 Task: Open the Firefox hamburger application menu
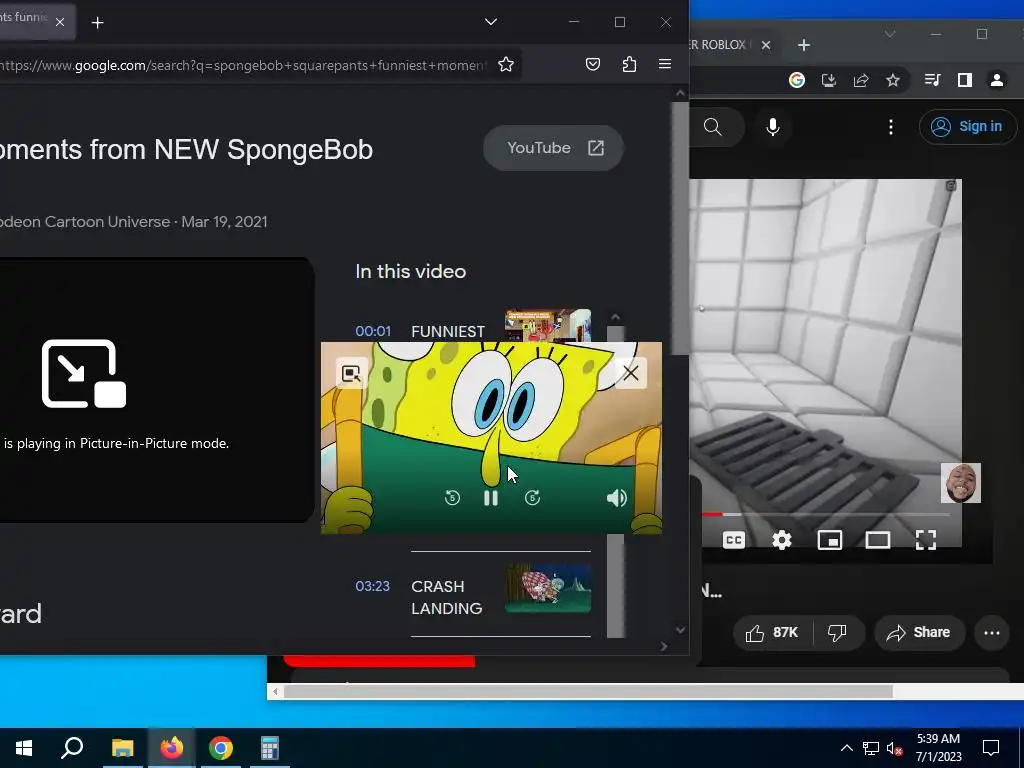pos(665,64)
